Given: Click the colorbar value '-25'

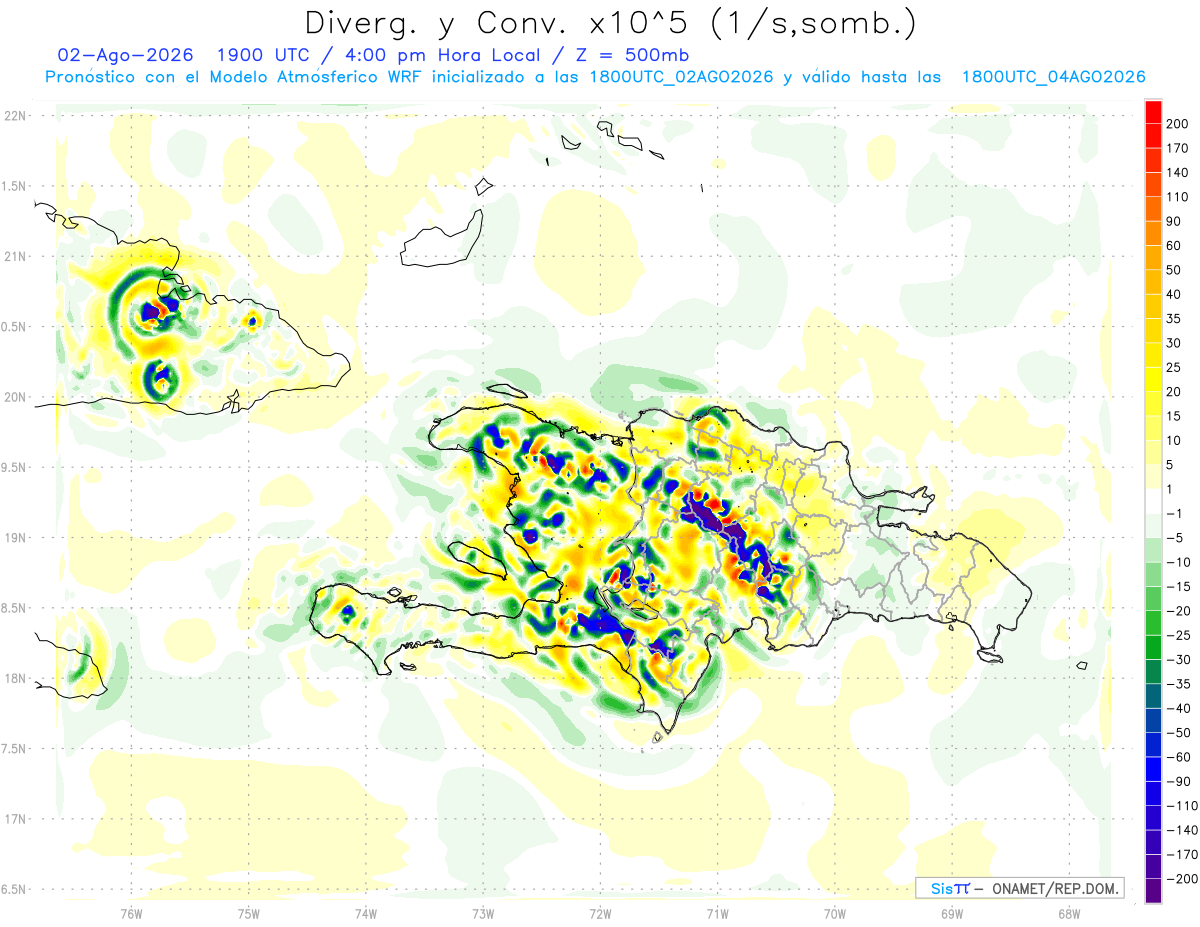Looking at the screenshot, I should click(x=1179, y=635).
